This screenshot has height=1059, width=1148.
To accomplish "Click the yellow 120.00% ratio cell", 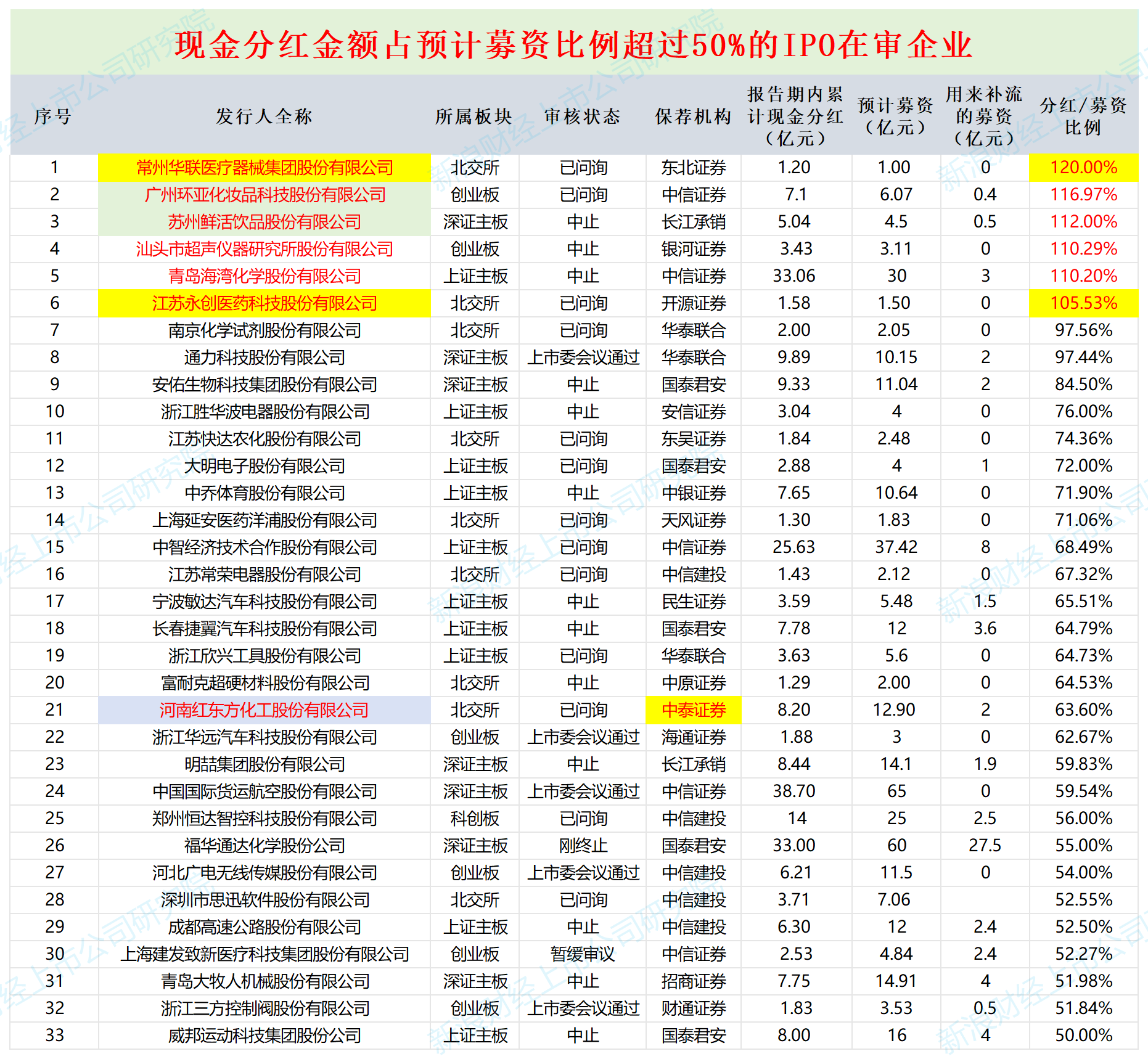I will pos(1083,168).
